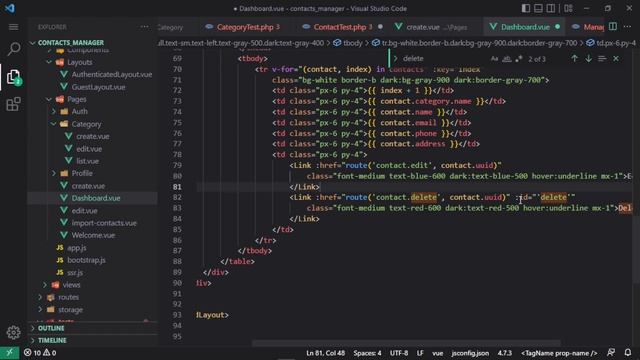Open edit.vue in Category folder

89,149
